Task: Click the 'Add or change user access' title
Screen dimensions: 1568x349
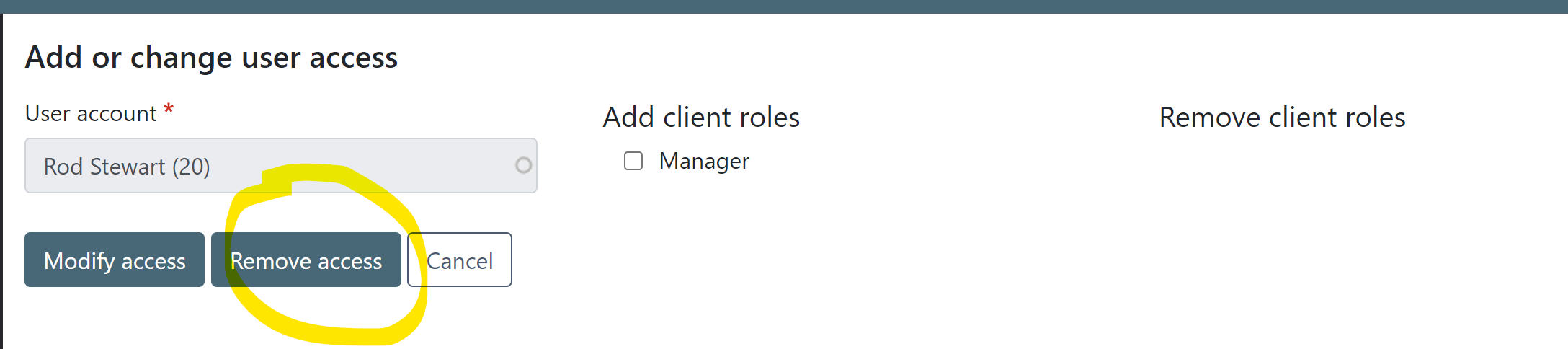Action: tap(211, 57)
